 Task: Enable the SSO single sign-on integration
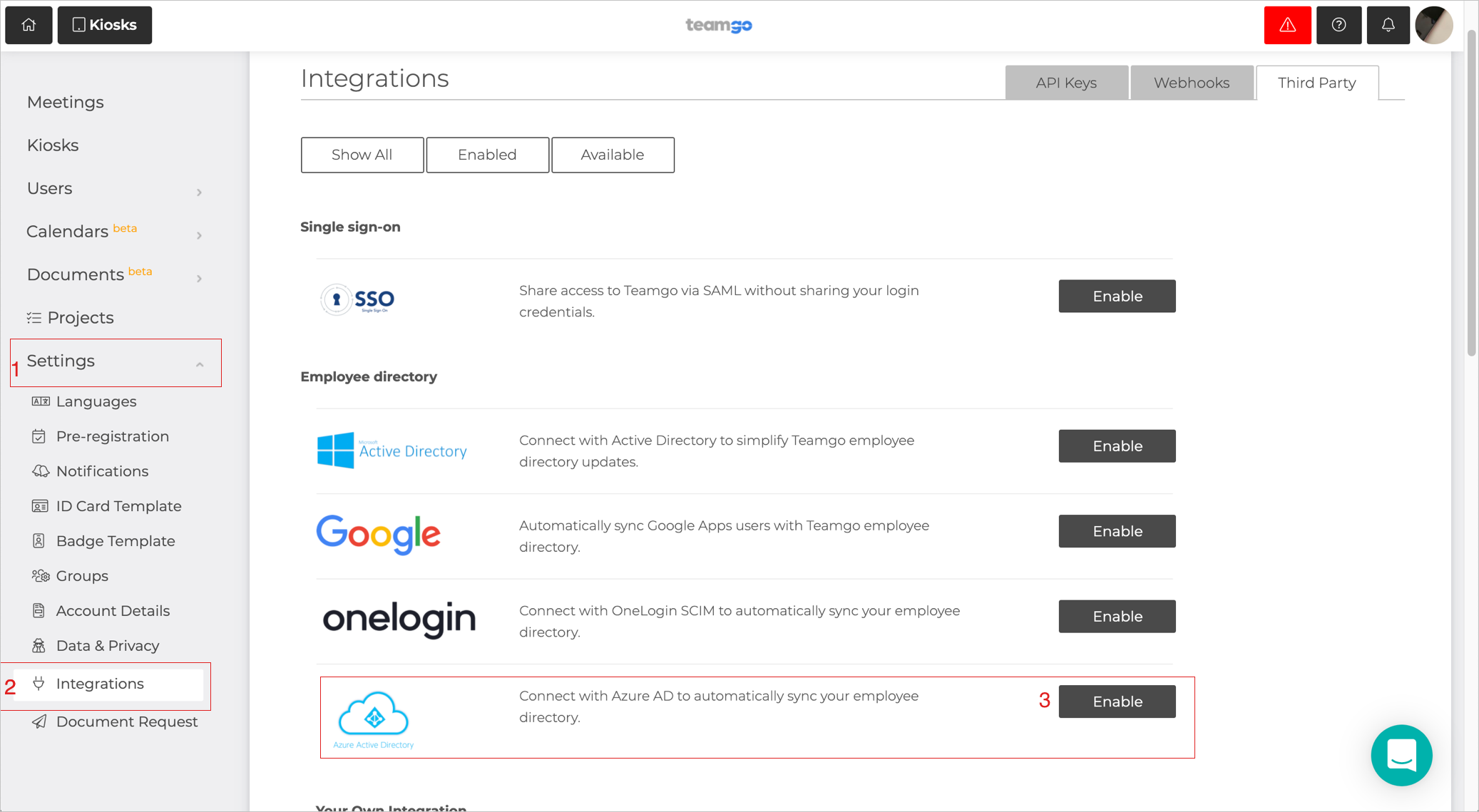1116,296
